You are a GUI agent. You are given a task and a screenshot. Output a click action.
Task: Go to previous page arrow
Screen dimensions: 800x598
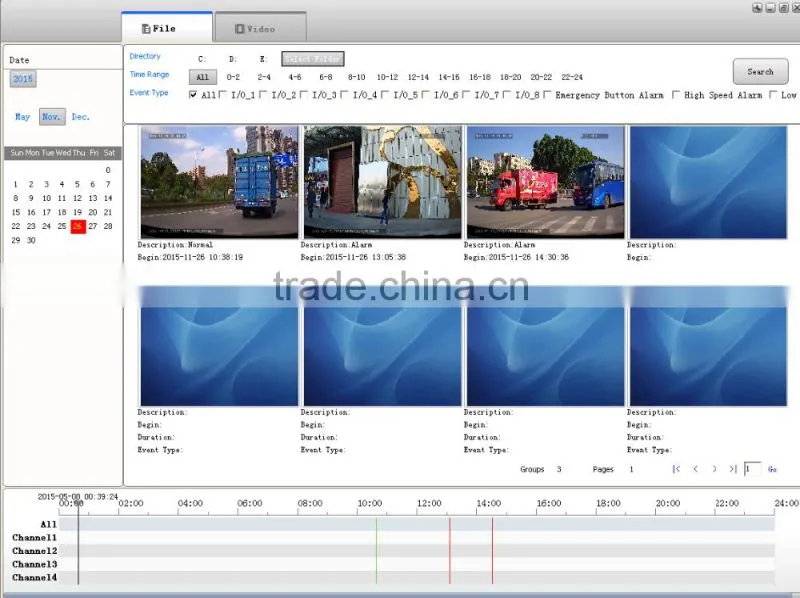point(695,469)
